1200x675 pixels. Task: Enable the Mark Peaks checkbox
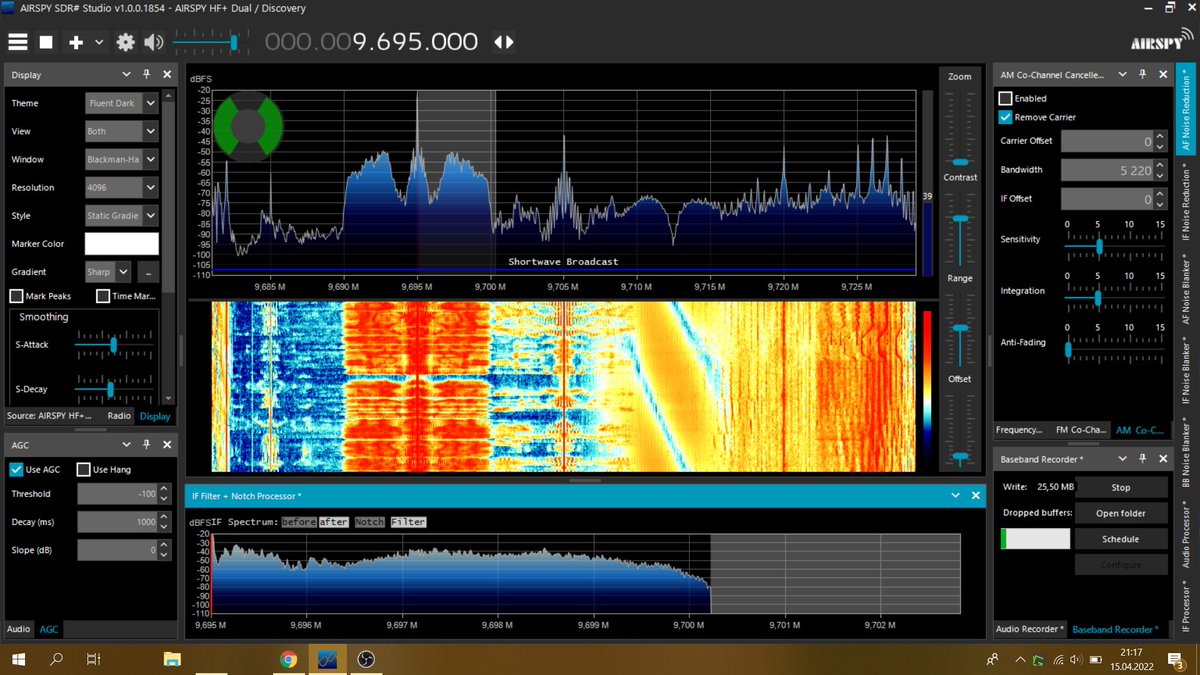click(15, 295)
